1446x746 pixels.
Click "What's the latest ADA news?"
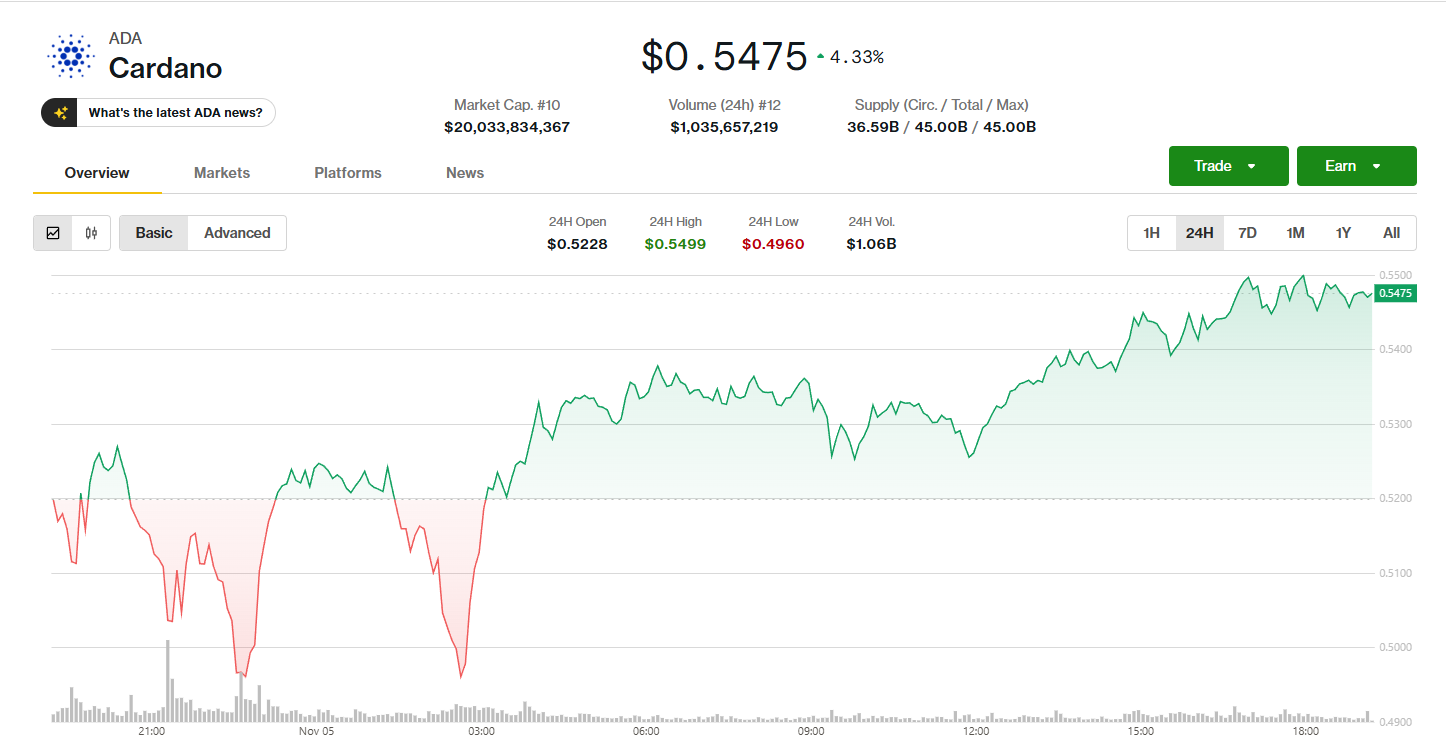pos(175,113)
